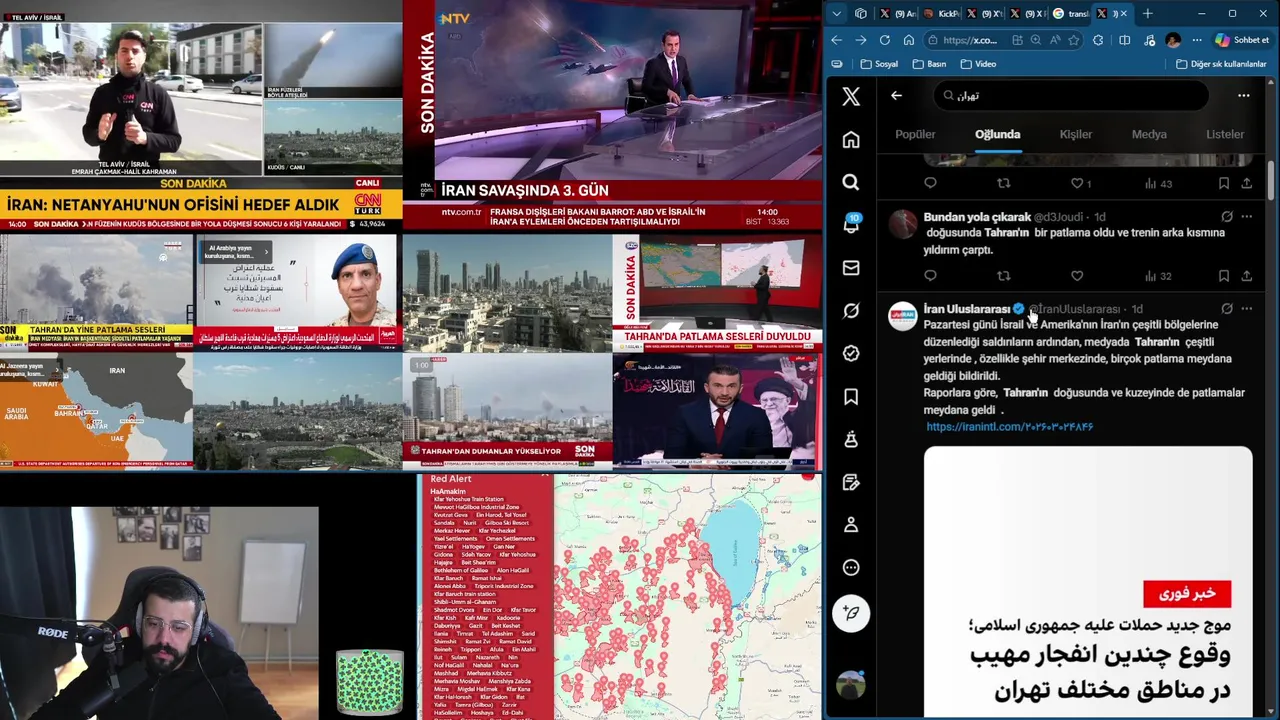This screenshot has width=1280, height=720.
Task: Open İran Uluslararası profile name
Action: pos(967,309)
